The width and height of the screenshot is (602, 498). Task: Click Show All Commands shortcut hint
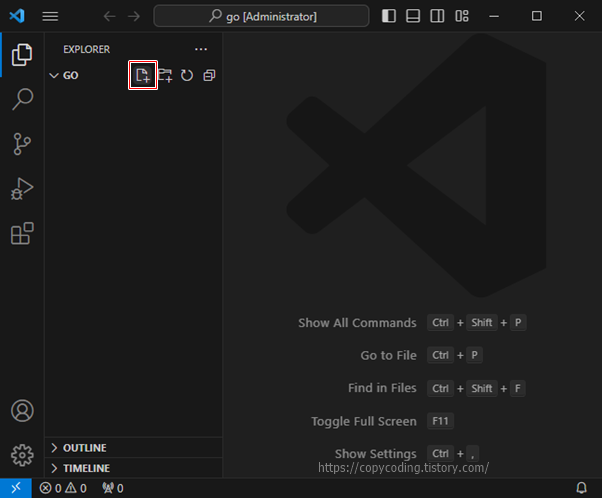357,323
